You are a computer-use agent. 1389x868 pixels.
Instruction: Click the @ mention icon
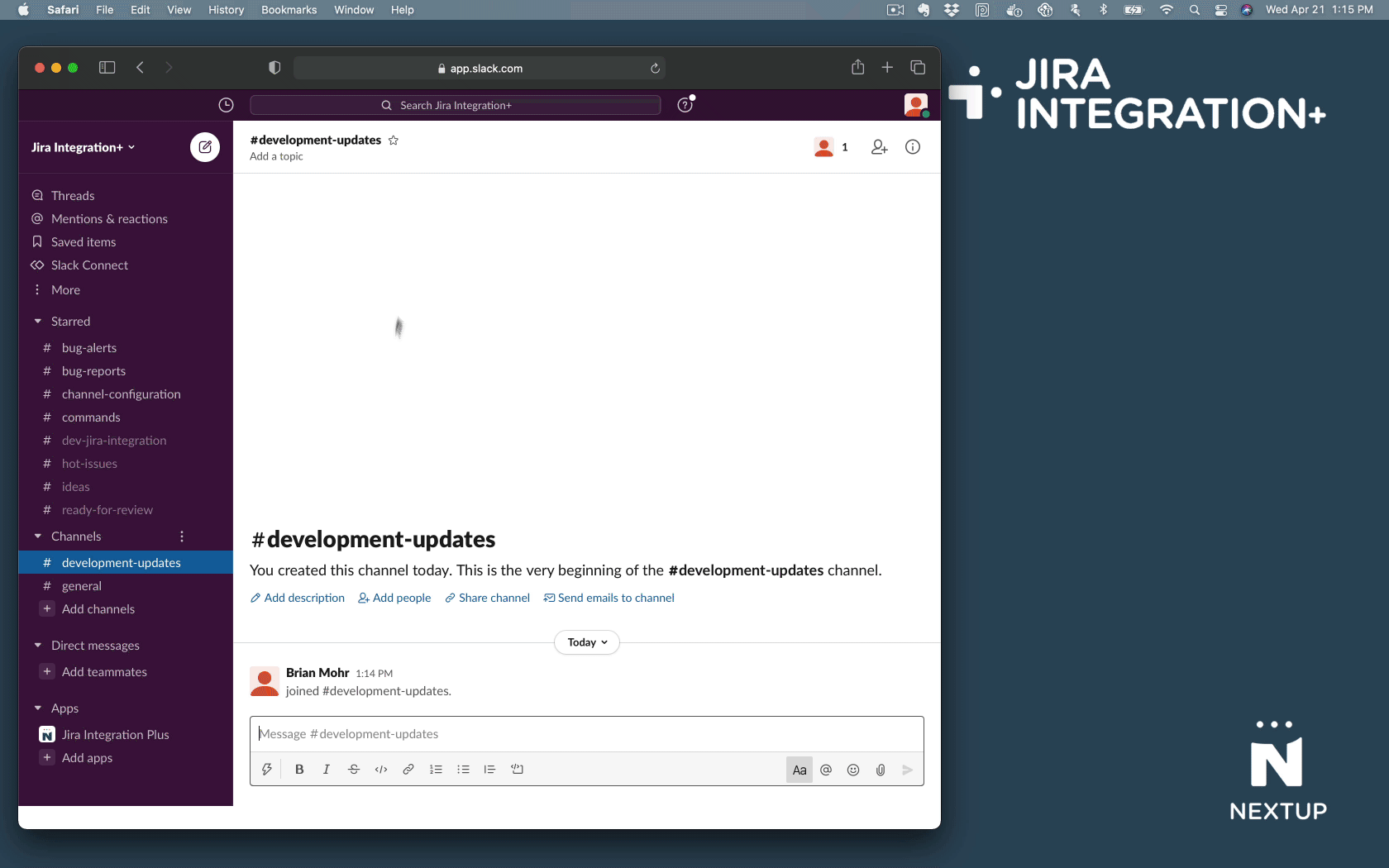(826, 770)
